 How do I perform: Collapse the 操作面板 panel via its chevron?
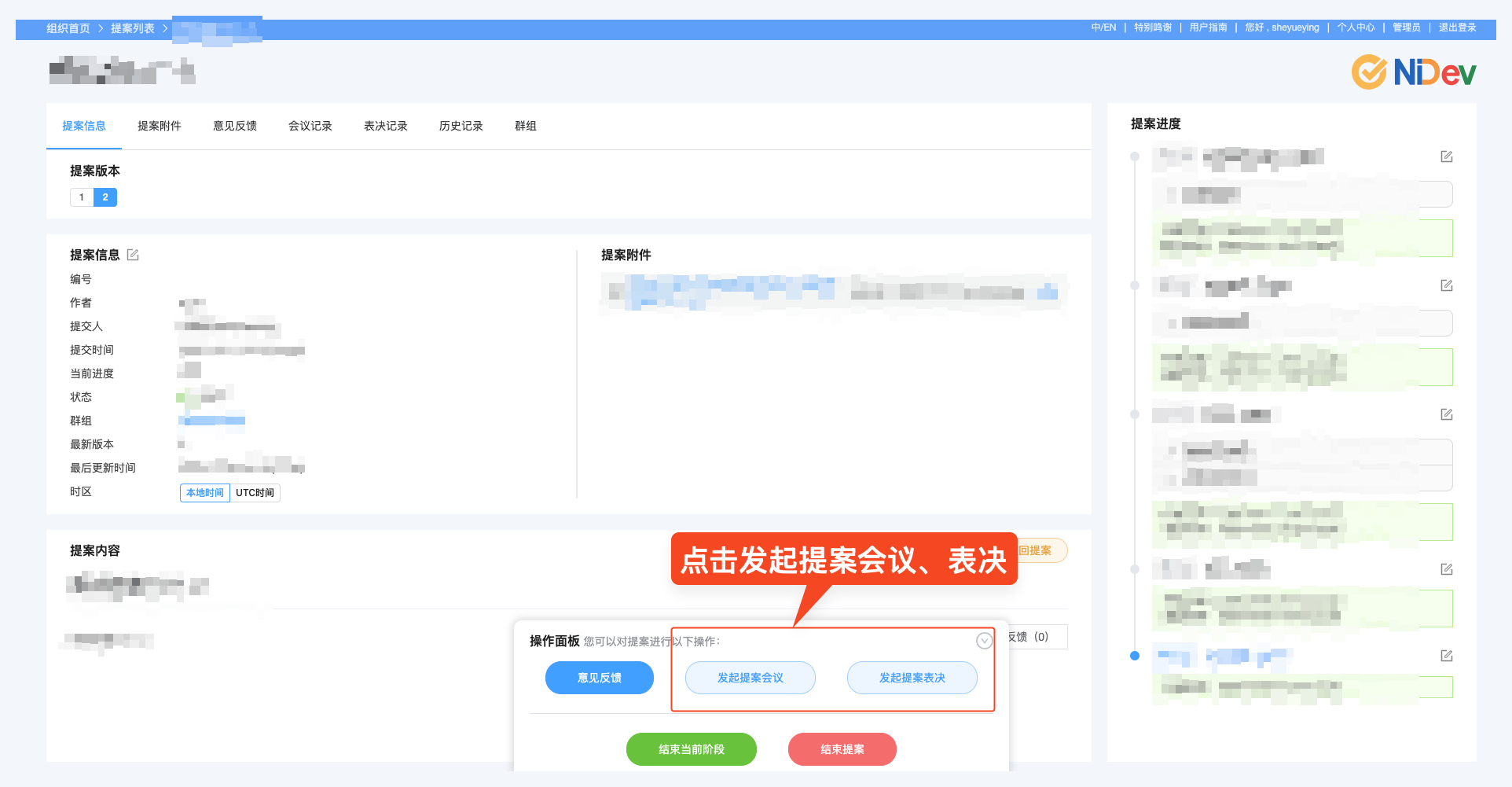coord(983,642)
